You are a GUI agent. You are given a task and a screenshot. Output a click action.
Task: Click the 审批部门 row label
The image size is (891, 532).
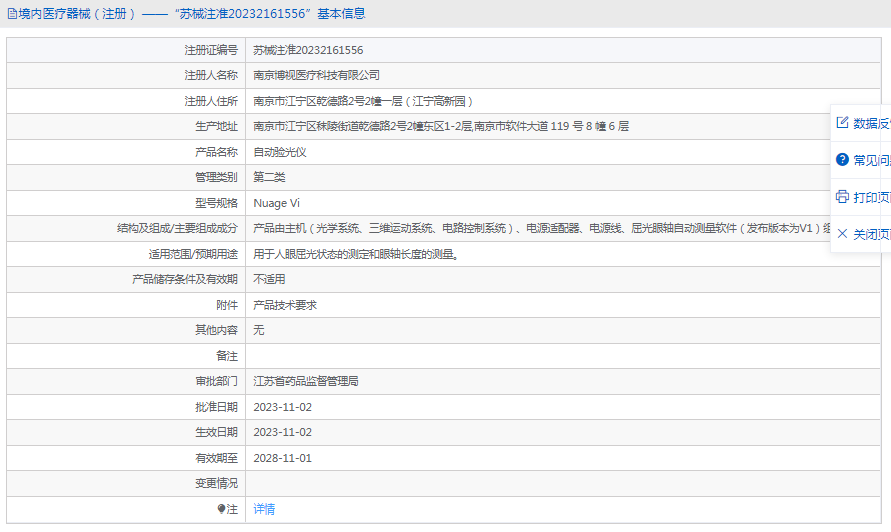(216, 381)
